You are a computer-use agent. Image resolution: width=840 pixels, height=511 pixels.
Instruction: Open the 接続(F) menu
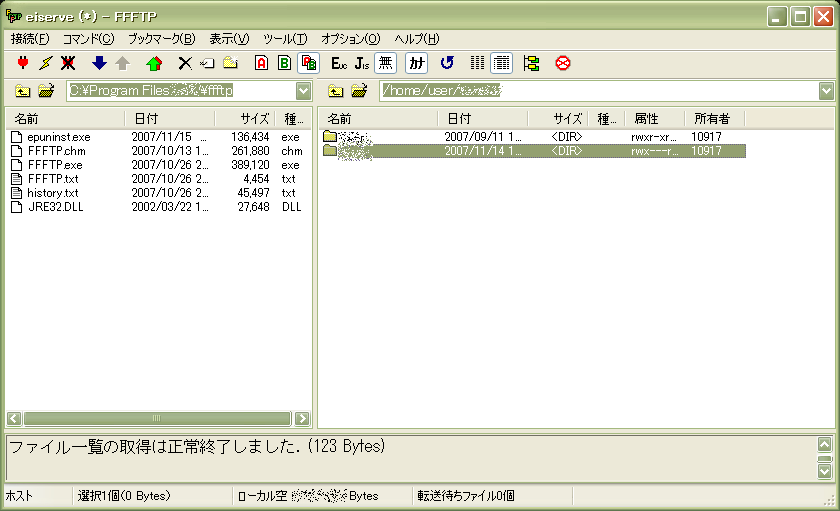(x=30, y=39)
